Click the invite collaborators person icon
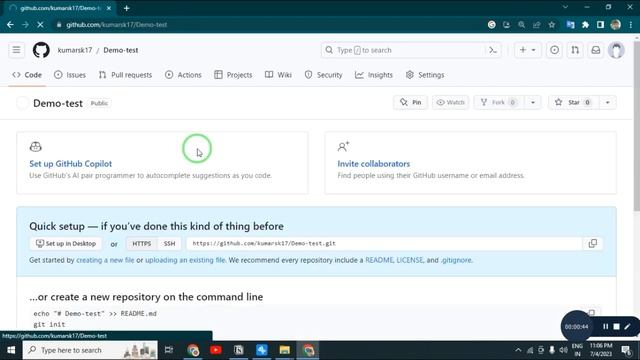640x360 pixels. coord(343,147)
